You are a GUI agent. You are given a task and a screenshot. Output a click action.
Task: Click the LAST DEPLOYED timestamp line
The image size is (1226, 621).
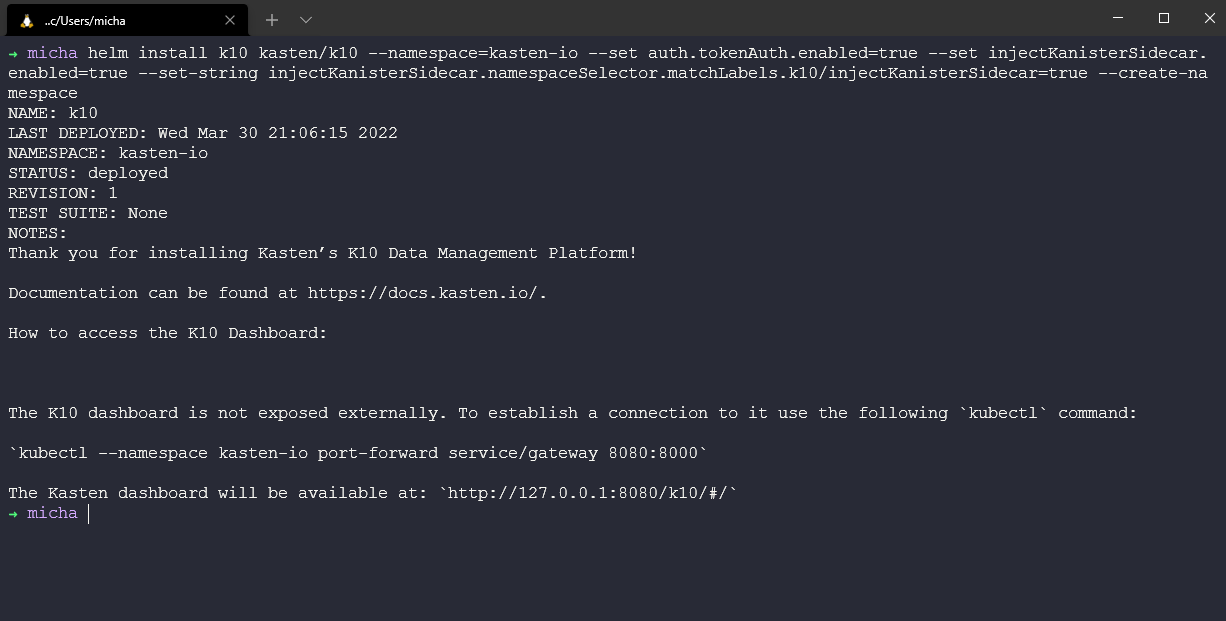click(203, 133)
